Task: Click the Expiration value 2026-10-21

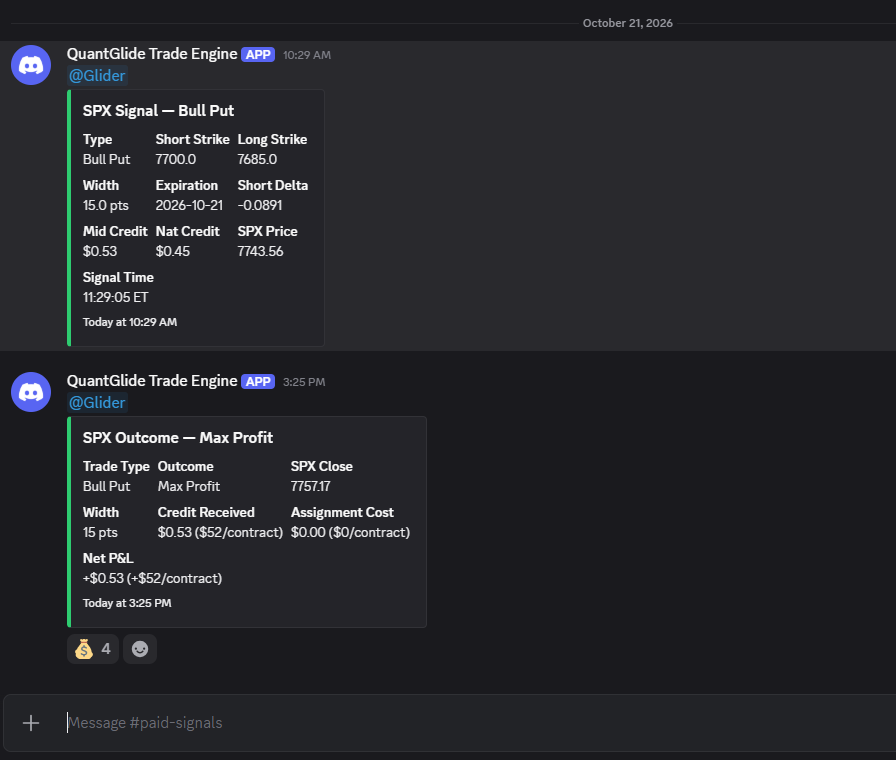Action: click(x=189, y=205)
